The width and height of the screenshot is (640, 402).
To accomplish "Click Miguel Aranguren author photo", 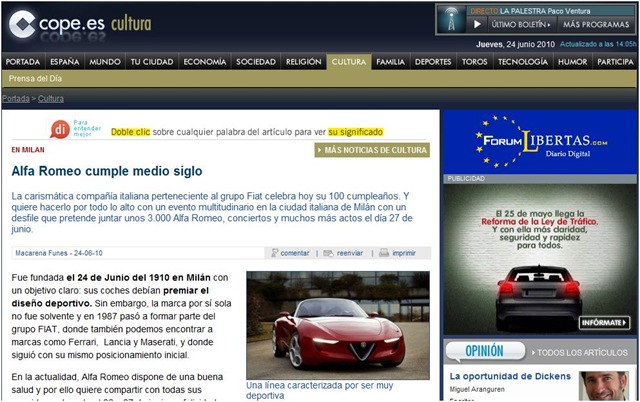I will pos(604,386).
